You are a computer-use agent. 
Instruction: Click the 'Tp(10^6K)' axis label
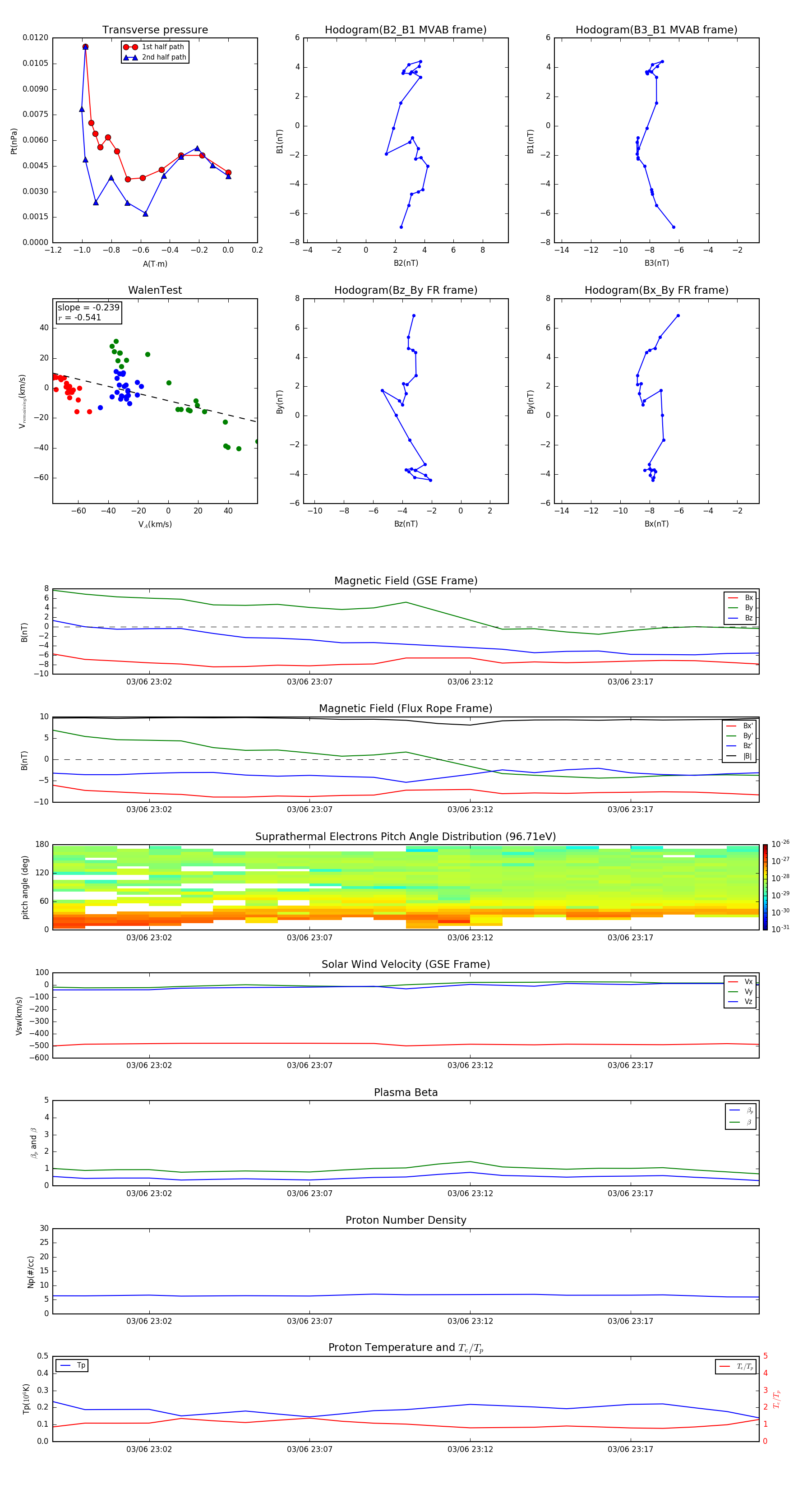(x=26, y=1399)
